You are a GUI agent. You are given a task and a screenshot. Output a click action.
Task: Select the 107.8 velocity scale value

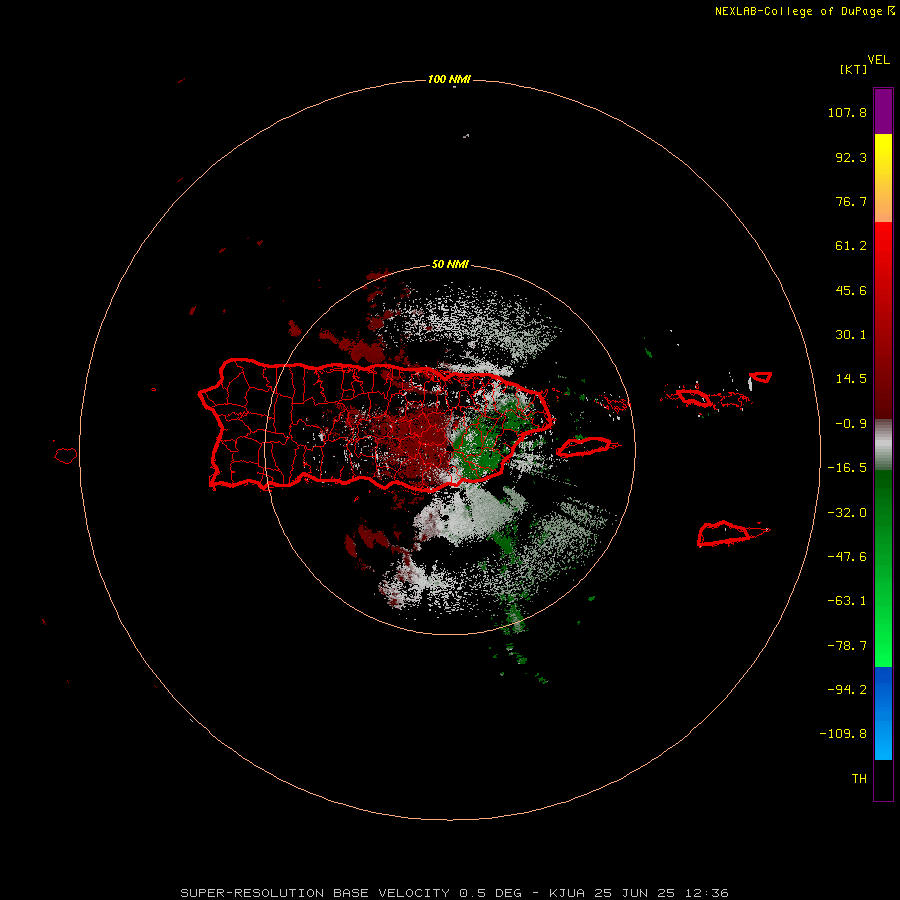tap(847, 112)
